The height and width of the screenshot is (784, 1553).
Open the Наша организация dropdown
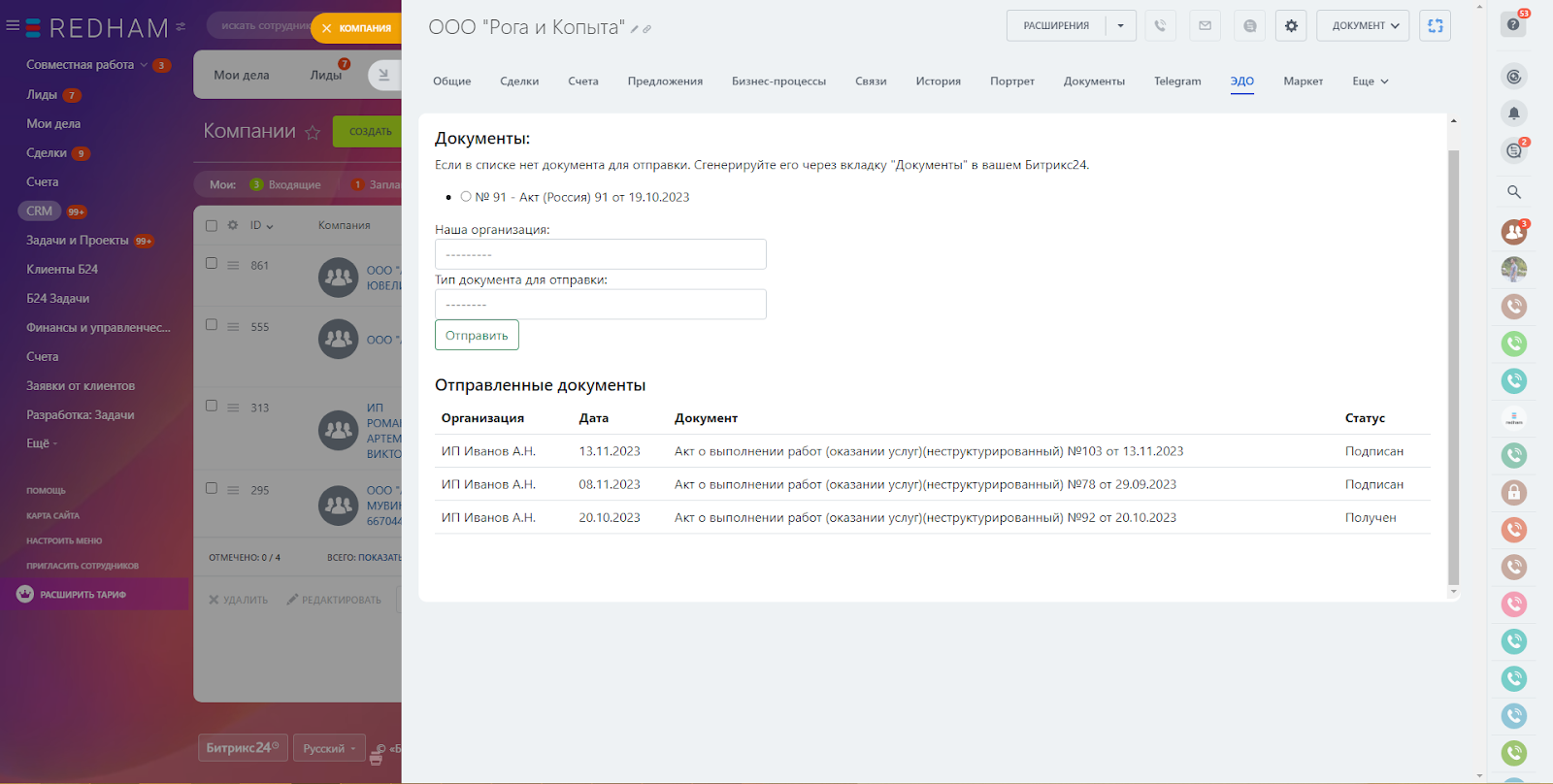600,254
